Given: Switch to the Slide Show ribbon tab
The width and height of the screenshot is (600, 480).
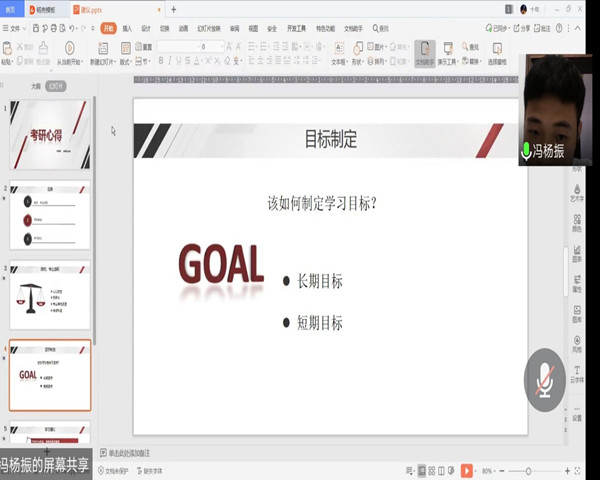Looking at the screenshot, I should coord(209,28).
